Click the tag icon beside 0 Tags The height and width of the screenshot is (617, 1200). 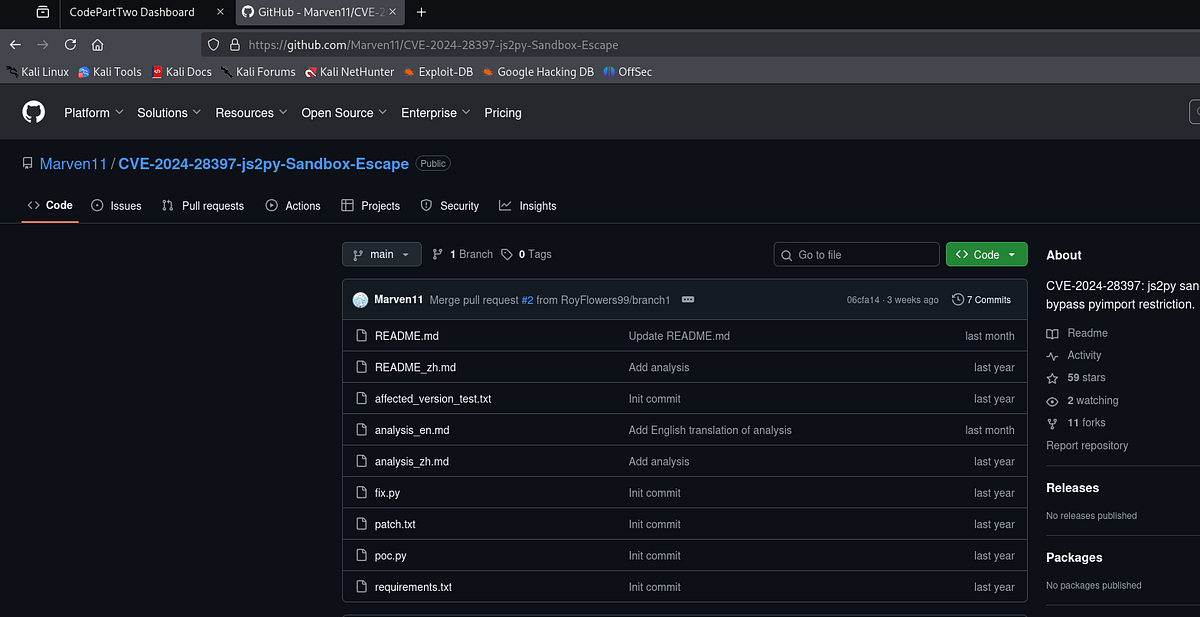(507, 254)
